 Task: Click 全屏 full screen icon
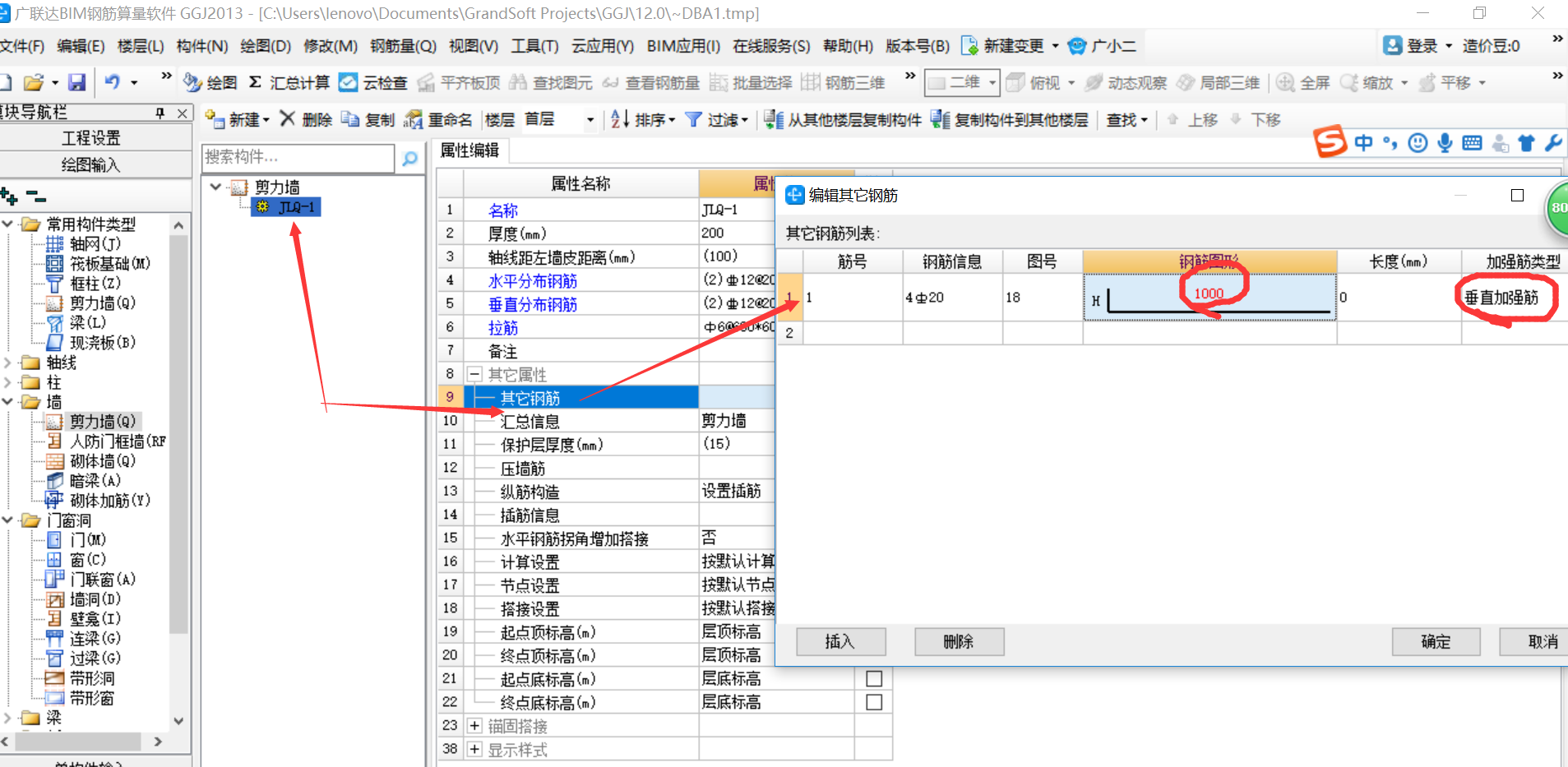point(1285,82)
